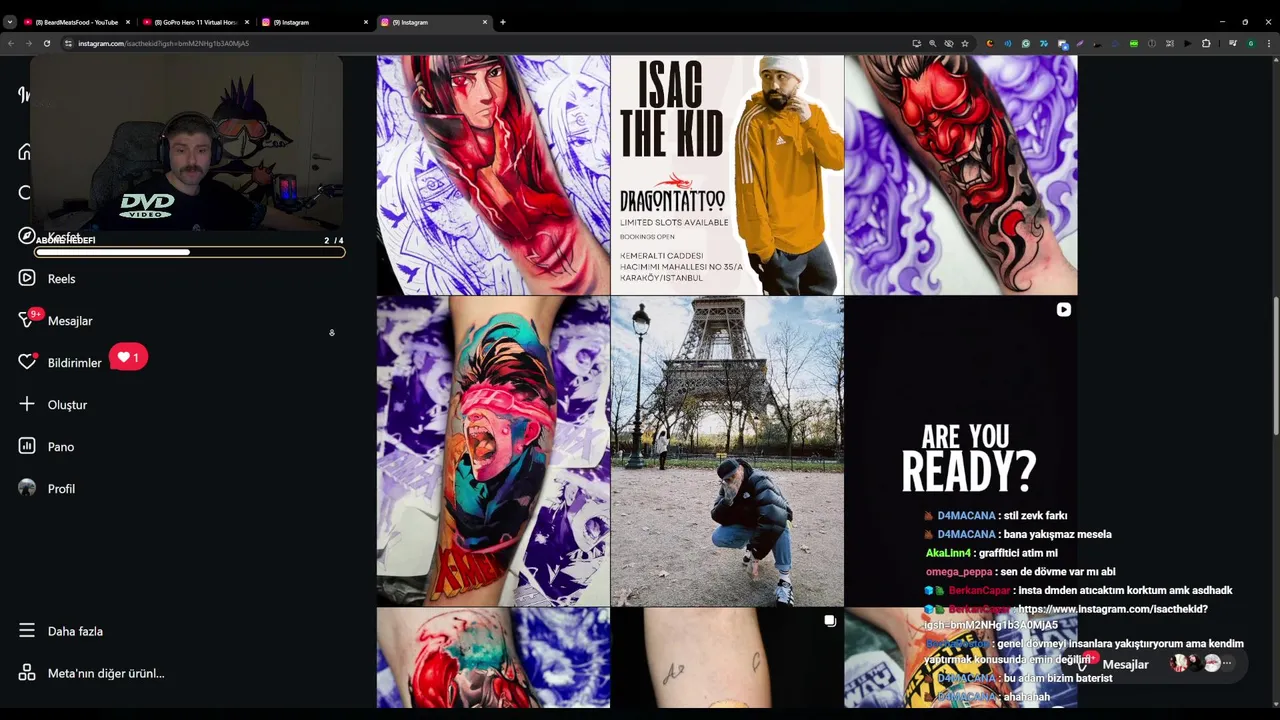Expand the Daha fazla hamburger menu
The width and height of the screenshot is (1280, 720).
pyautogui.click(x=61, y=632)
